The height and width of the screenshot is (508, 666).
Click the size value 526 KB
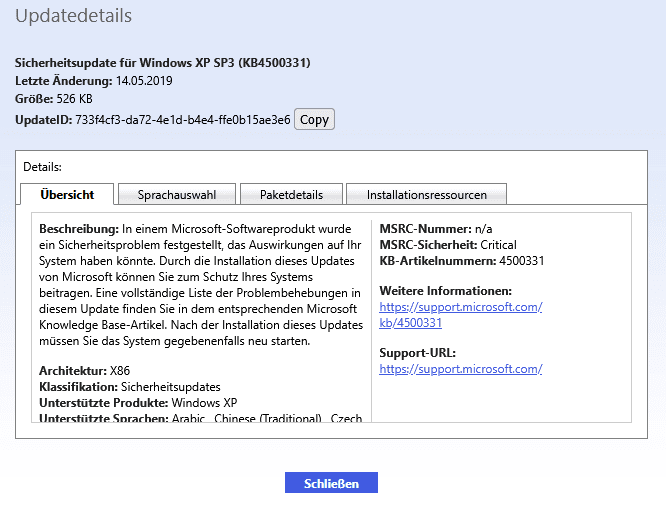click(74, 99)
